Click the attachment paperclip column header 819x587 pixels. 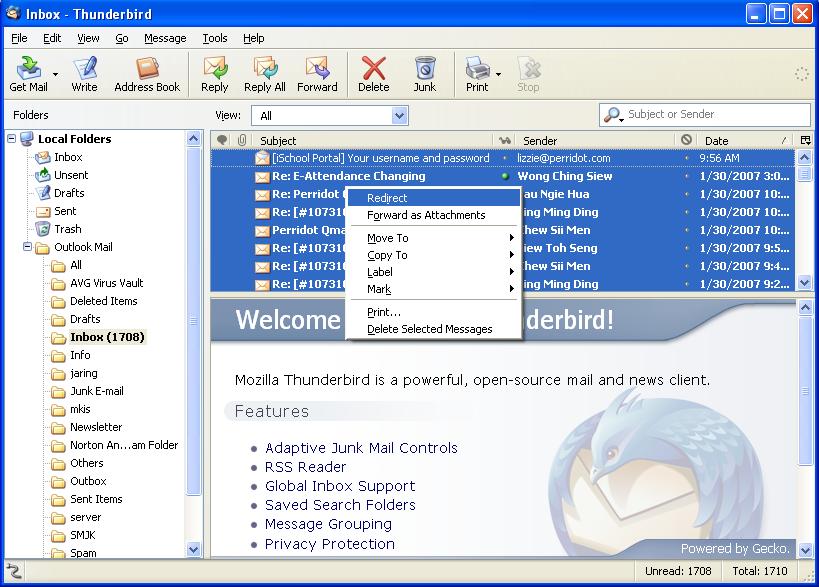(x=242, y=140)
